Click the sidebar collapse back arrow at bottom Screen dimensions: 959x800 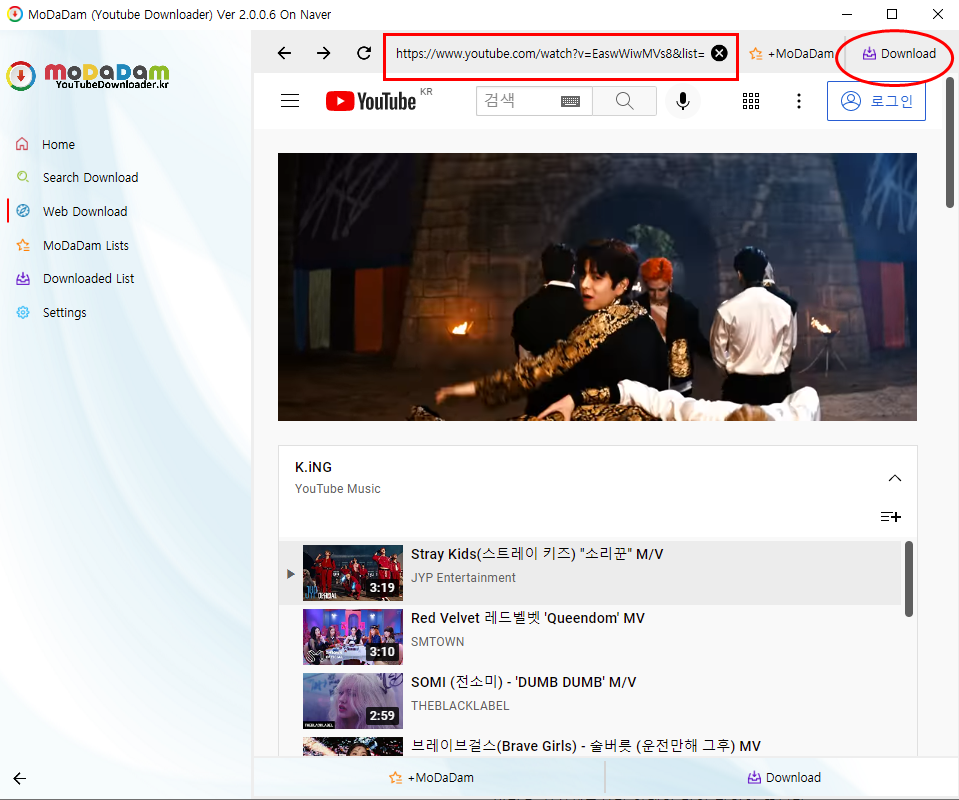[x=20, y=778]
